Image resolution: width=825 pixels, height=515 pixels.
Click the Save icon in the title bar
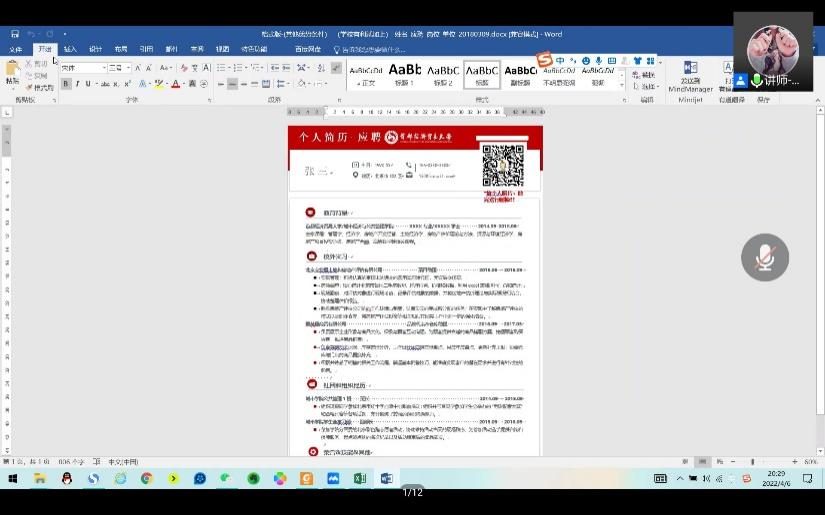14,34
